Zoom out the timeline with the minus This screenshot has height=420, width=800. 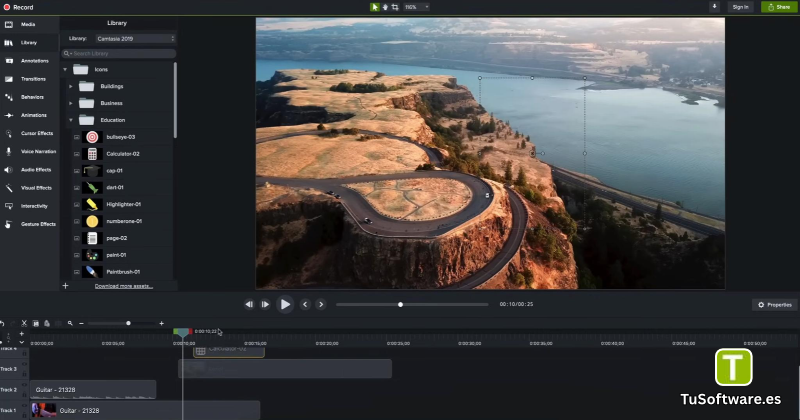pos(81,323)
